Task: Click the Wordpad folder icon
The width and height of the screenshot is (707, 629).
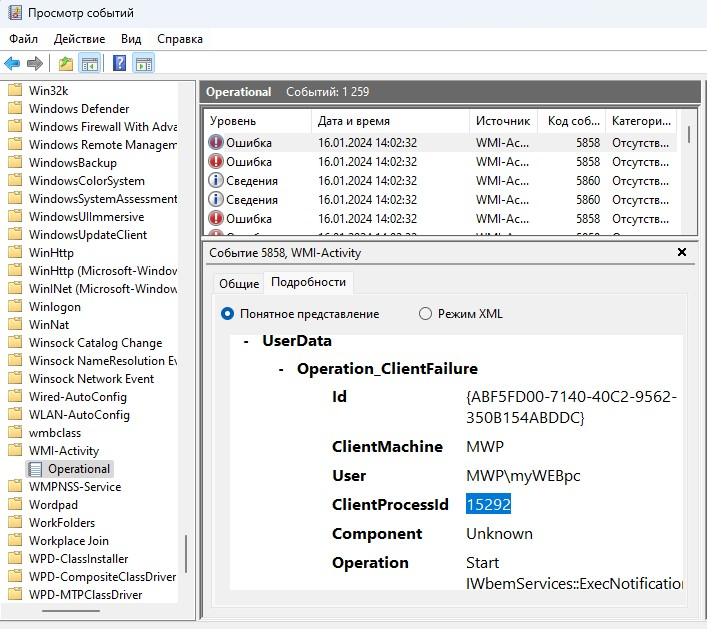Action: (15, 505)
